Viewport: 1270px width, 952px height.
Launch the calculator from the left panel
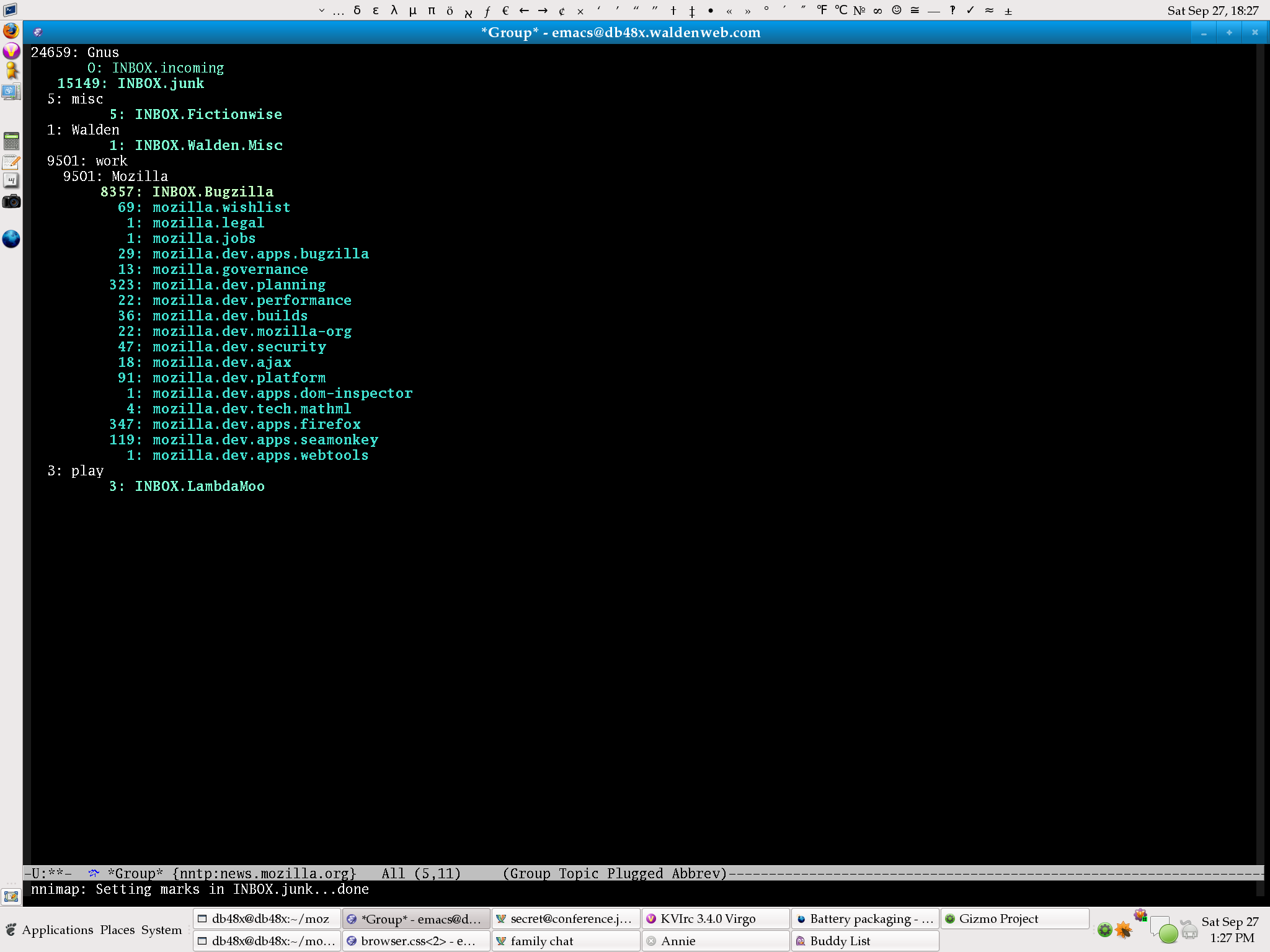coord(11,141)
